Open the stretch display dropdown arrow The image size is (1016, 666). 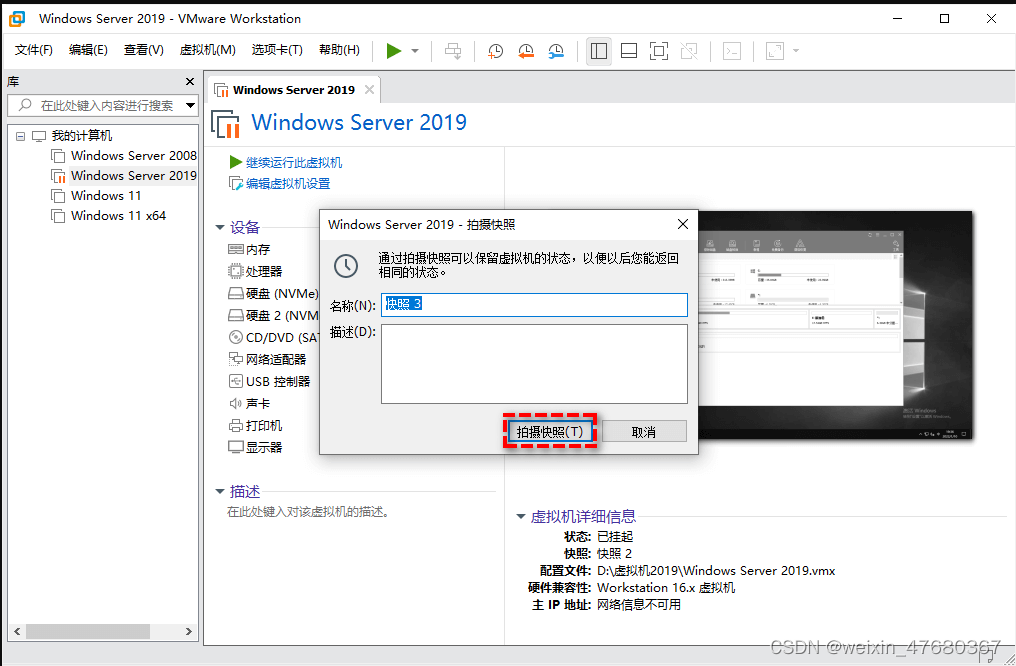pyautogui.click(x=796, y=51)
